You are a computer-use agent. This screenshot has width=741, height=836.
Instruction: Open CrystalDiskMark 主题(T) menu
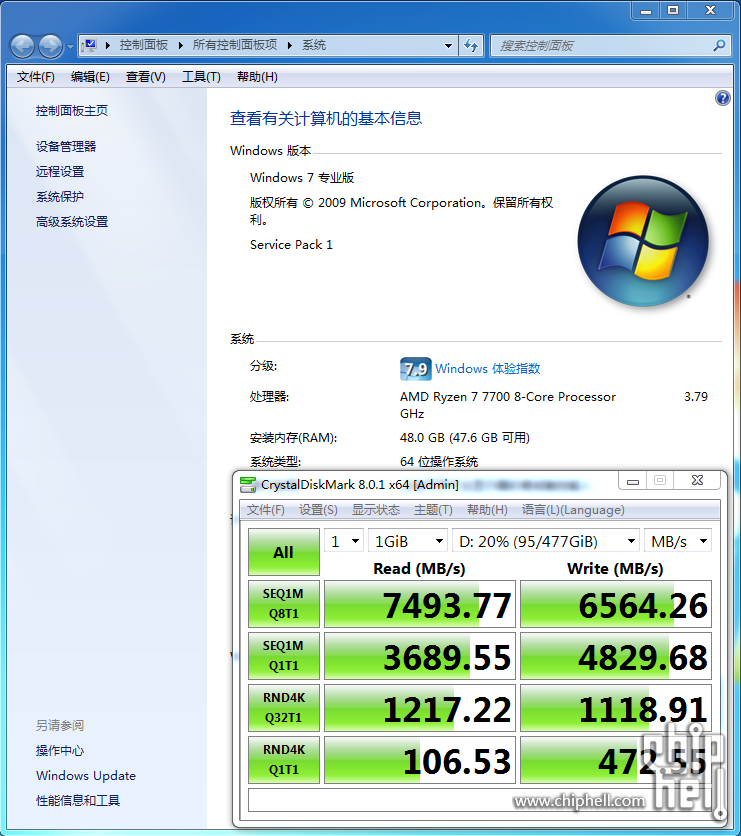433,510
